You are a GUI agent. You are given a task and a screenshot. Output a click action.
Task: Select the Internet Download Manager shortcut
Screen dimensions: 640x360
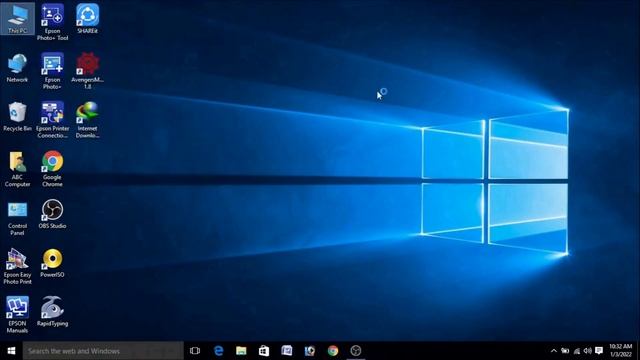pyautogui.click(x=87, y=120)
